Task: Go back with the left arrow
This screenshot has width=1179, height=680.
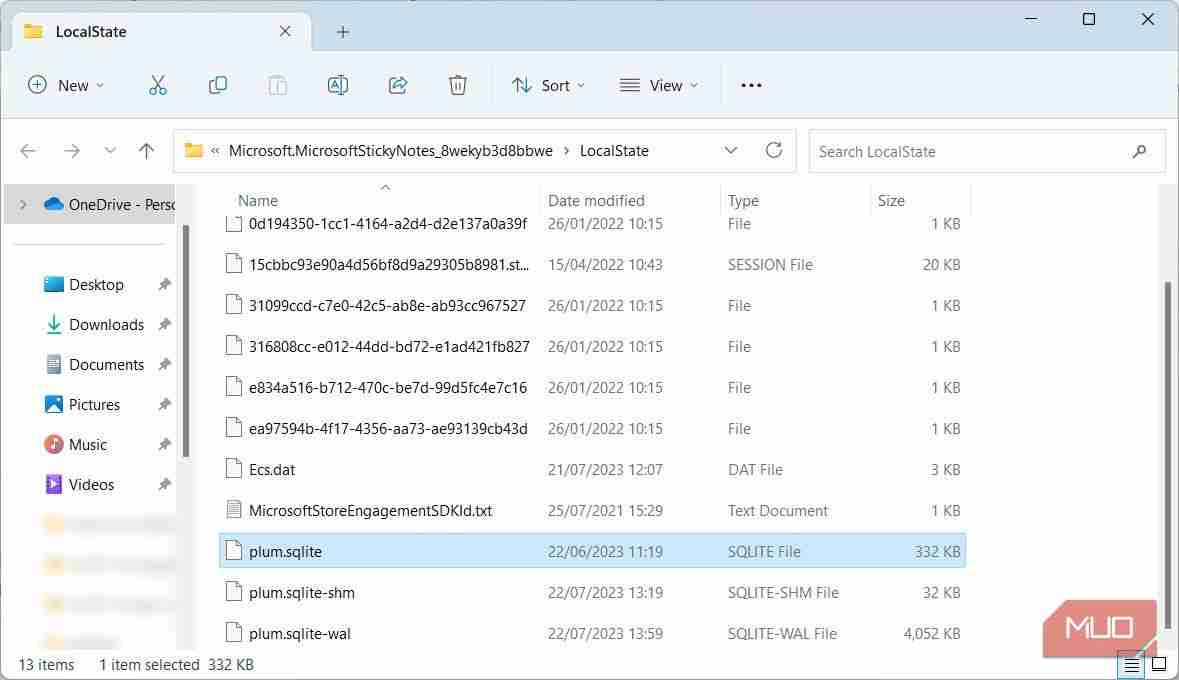Action: pos(29,151)
